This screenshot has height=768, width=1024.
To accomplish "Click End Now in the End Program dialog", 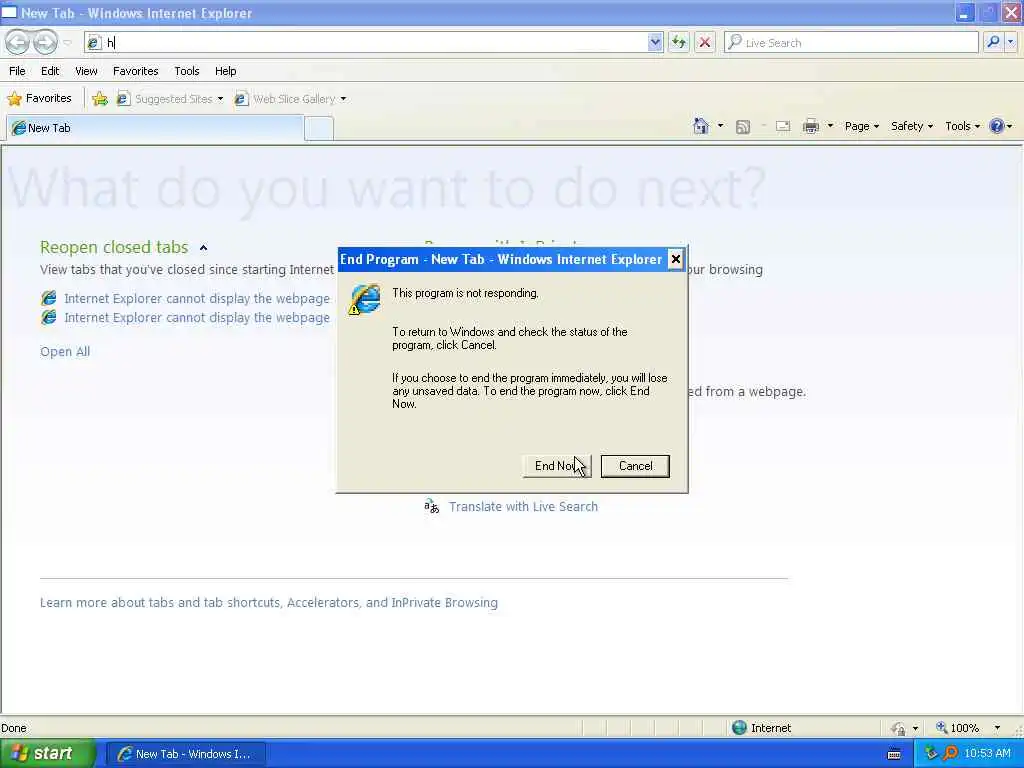I will [x=557, y=466].
